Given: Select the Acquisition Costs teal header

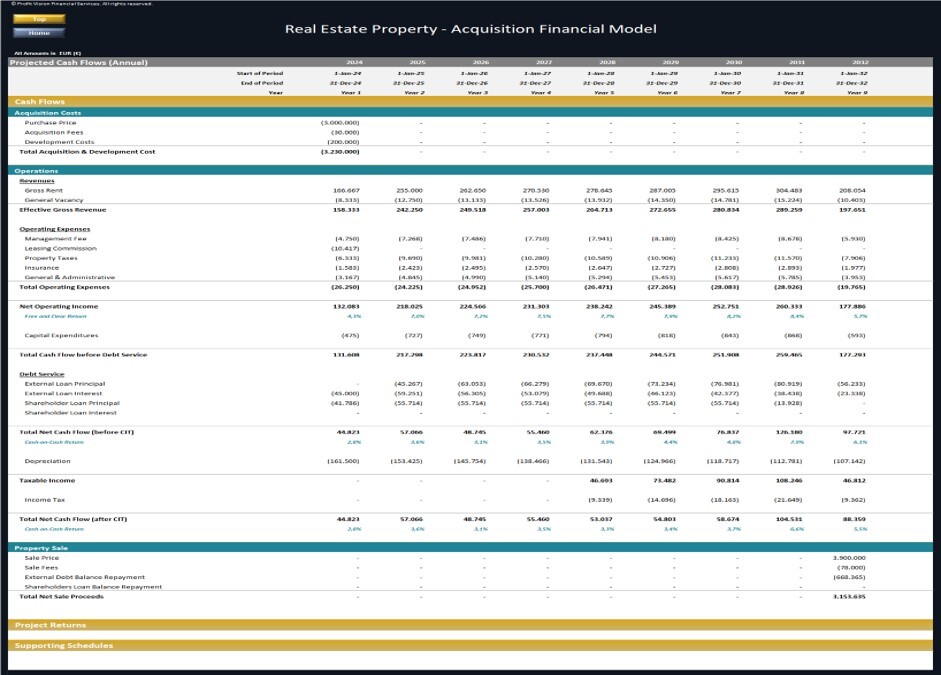Looking at the screenshot, I should pyautogui.click(x=470, y=113).
